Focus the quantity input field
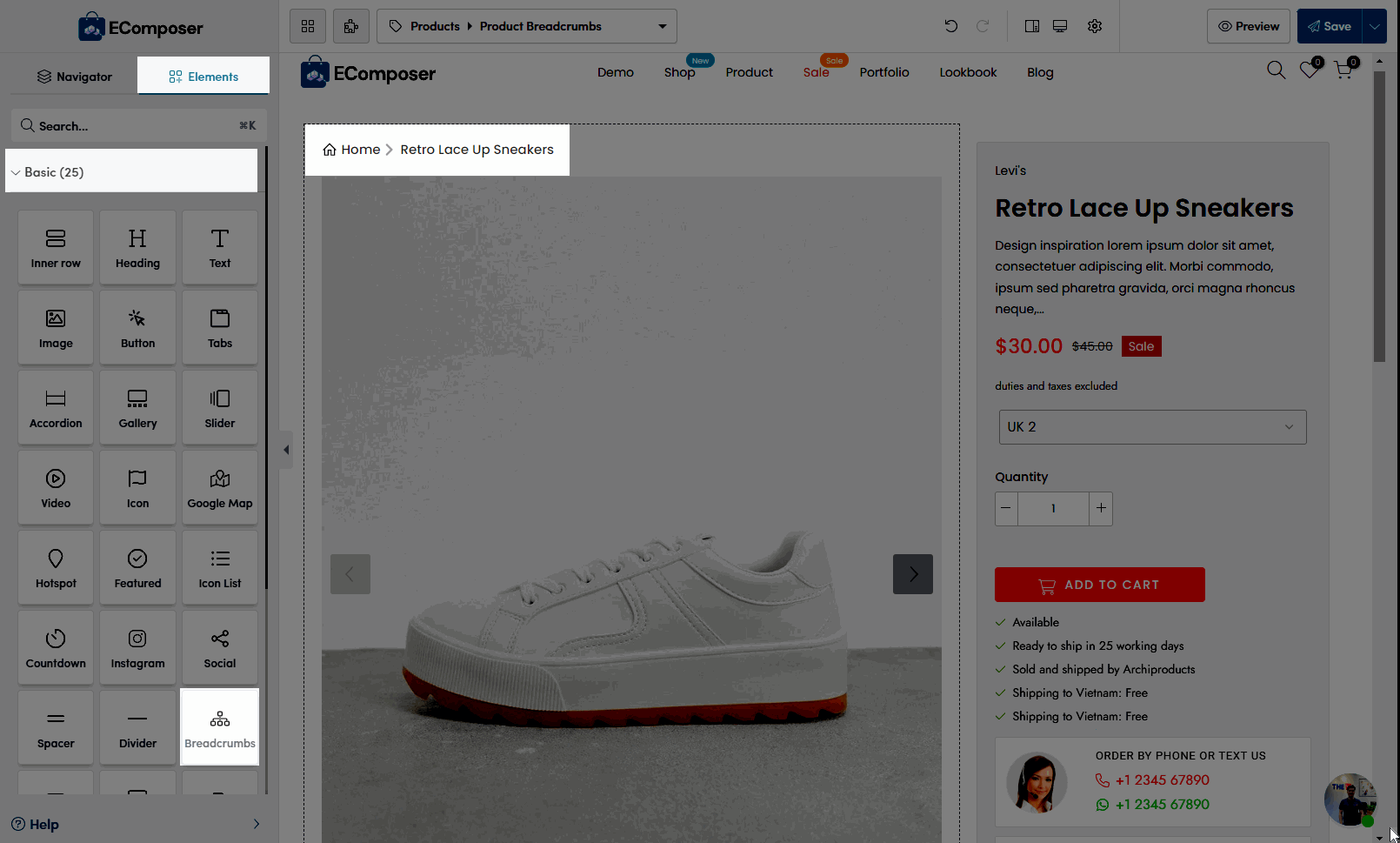Image resolution: width=1400 pixels, height=843 pixels. coord(1053,508)
